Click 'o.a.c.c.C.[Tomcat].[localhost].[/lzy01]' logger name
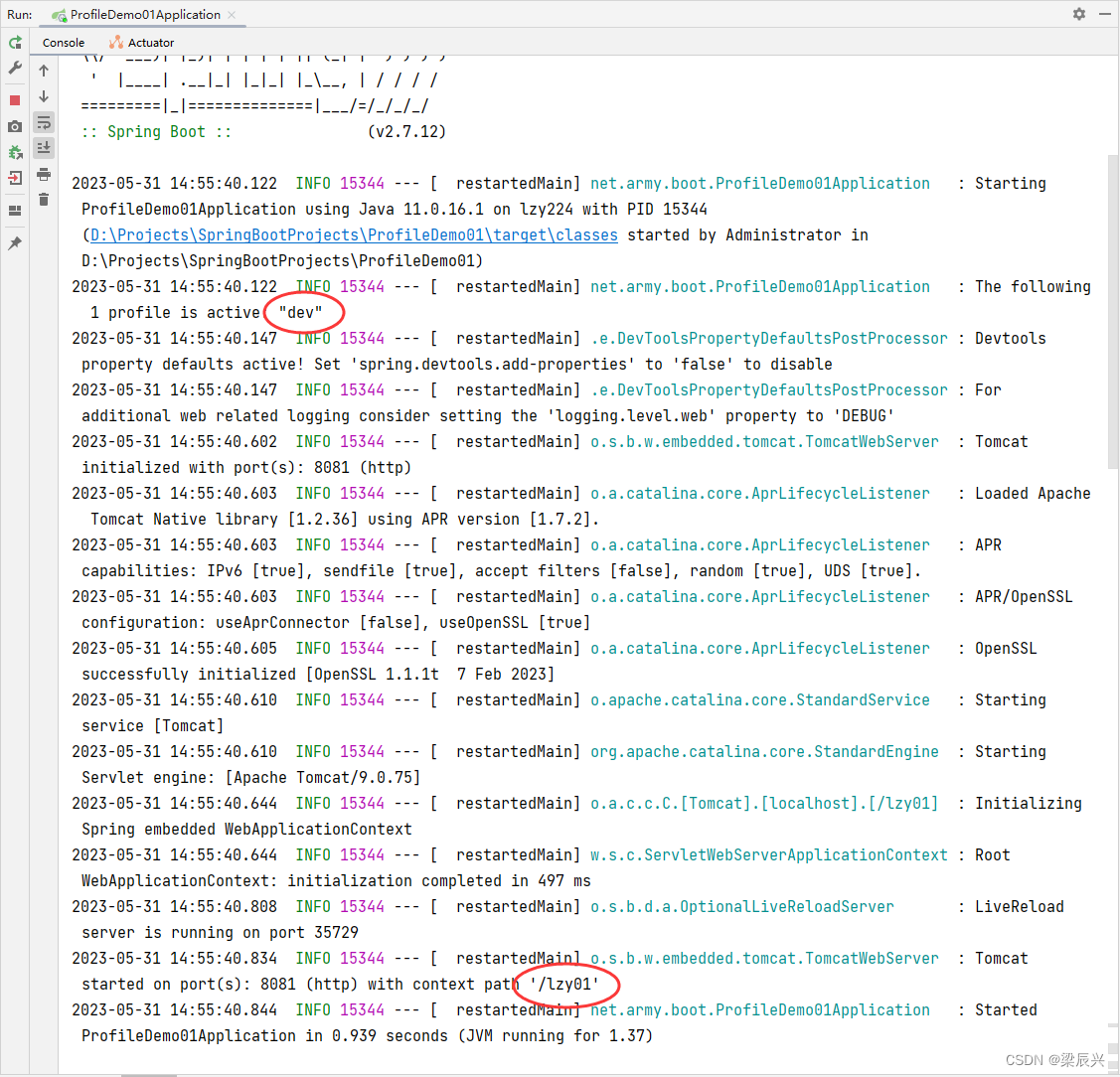The height and width of the screenshot is (1077, 1120). coord(765,804)
